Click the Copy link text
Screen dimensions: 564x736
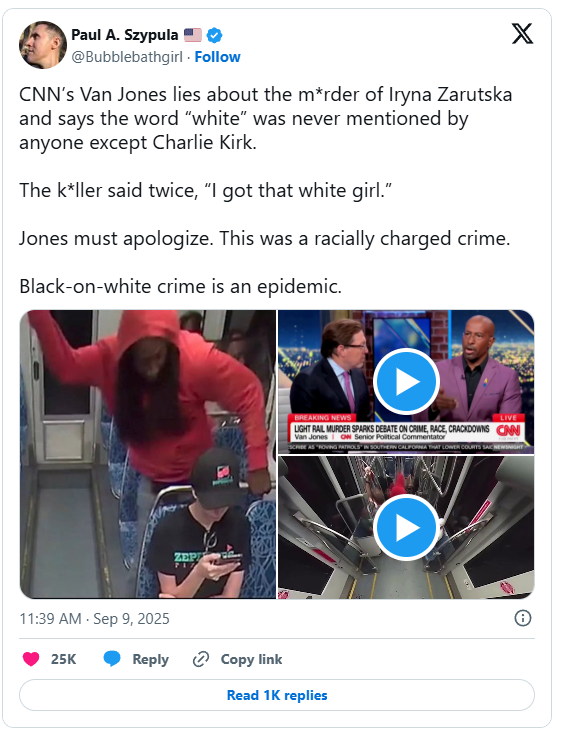tap(252, 659)
